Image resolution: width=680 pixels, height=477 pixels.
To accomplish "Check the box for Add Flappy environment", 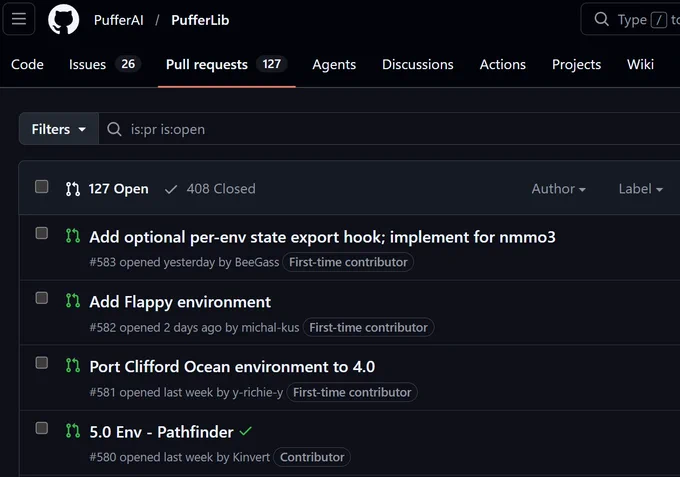I will 42,298.
